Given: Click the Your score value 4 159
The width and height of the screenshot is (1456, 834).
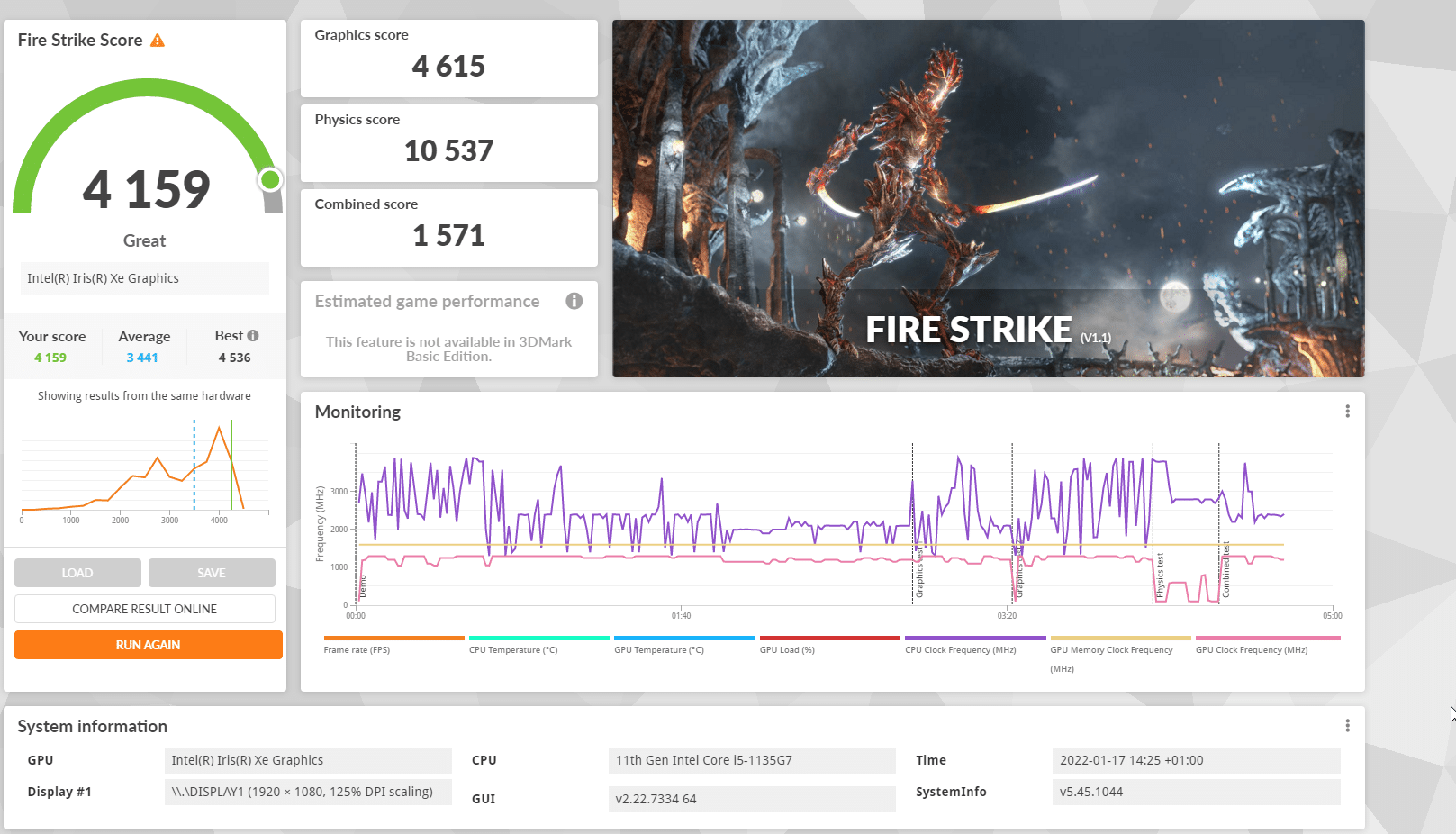Looking at the screenshot, I should 50,358.
